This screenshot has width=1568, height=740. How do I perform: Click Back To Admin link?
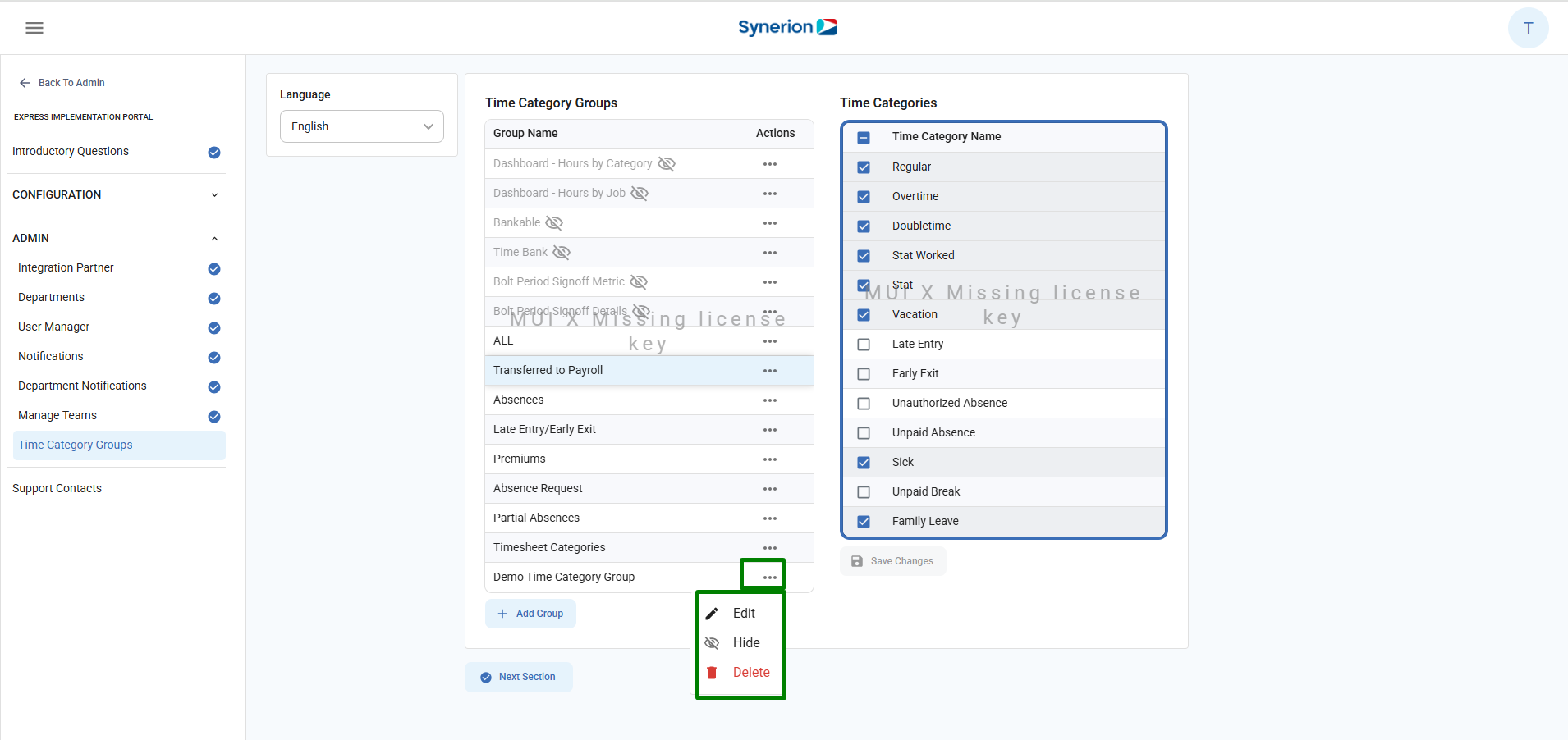pos(62,83)
